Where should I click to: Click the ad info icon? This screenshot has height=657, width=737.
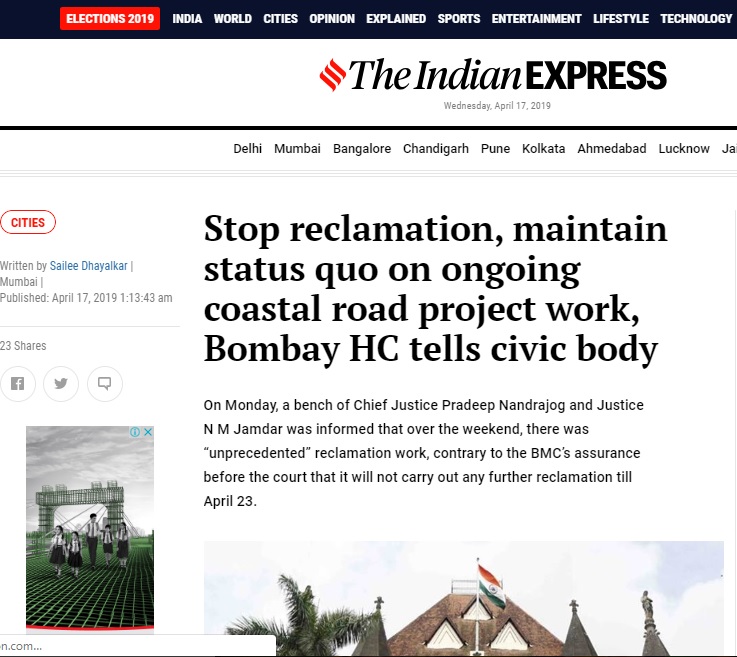click(x=135, y=432)
